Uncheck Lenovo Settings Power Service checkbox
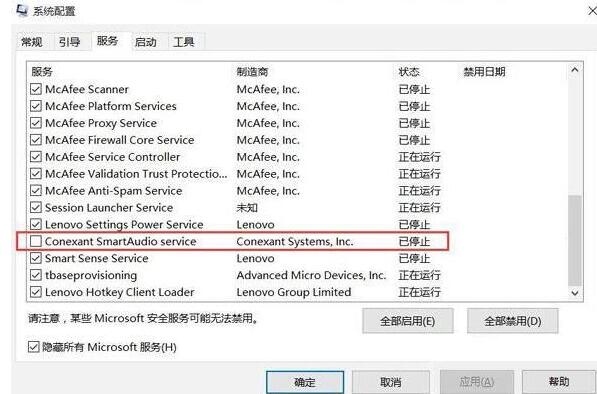Viewport: 597px width, 394px height. [36, 224]
